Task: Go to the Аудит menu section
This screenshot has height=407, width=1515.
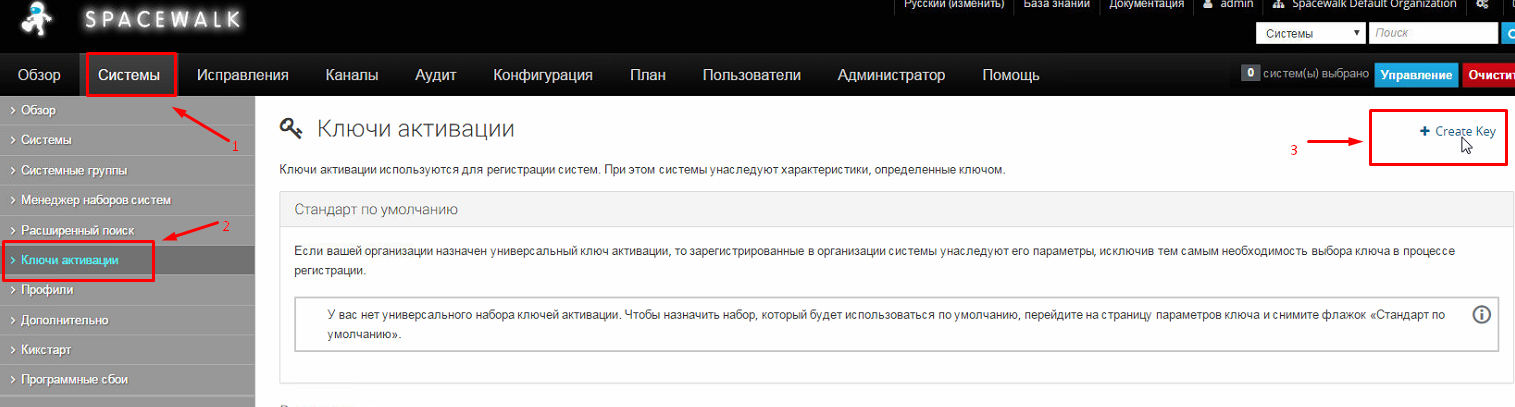Action: coord(435,75)
